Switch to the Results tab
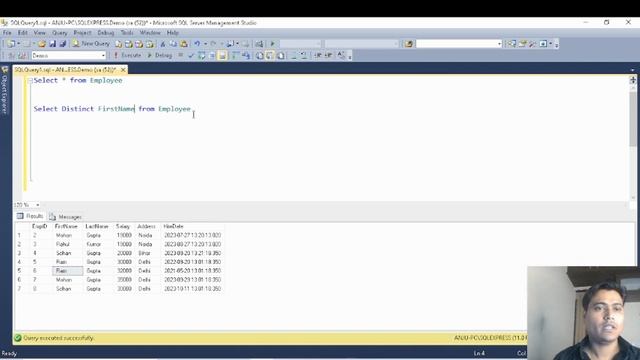 click(30, 216)
